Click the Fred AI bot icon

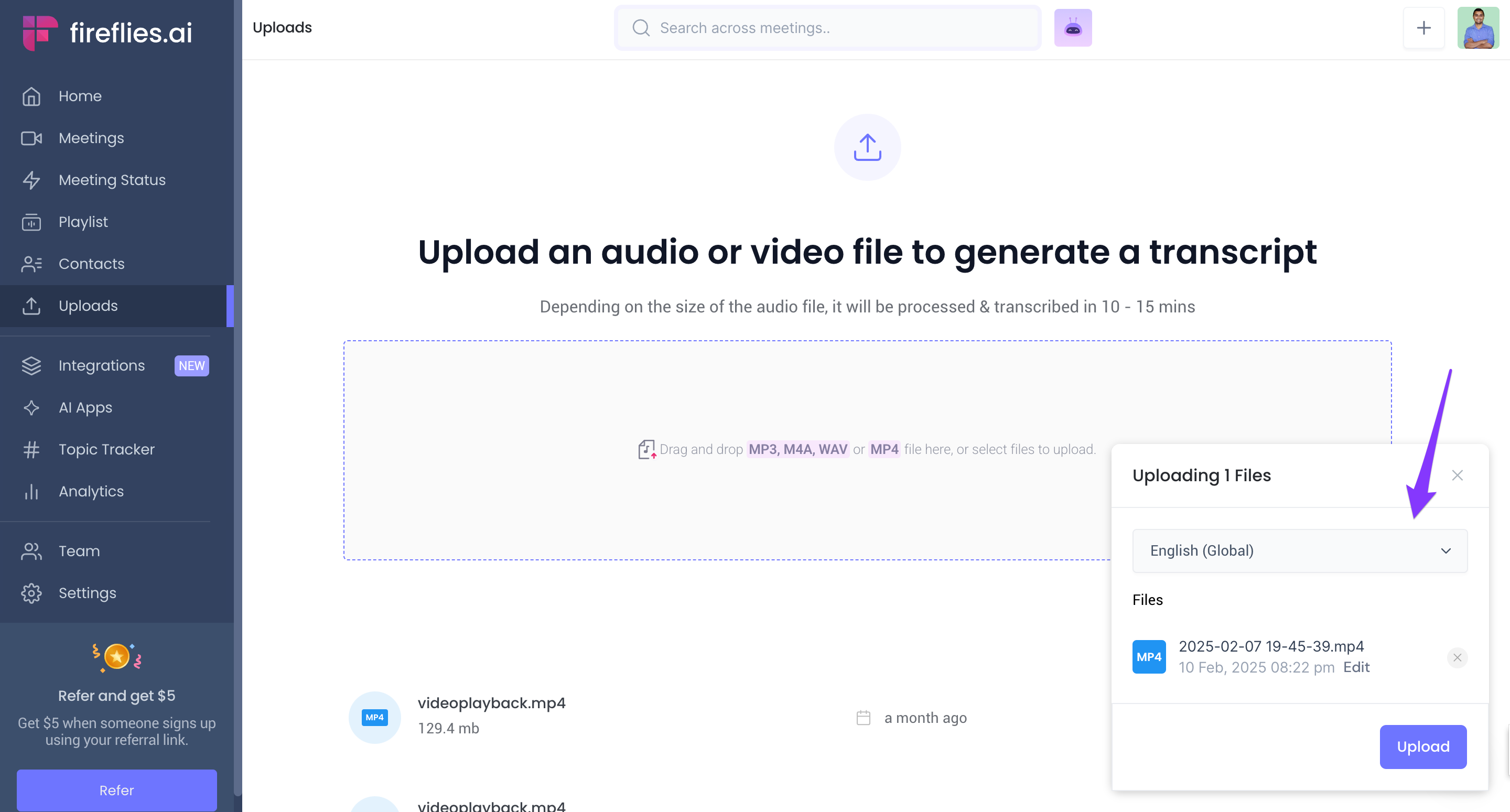pyautogui.click(x=1072, y=28)
